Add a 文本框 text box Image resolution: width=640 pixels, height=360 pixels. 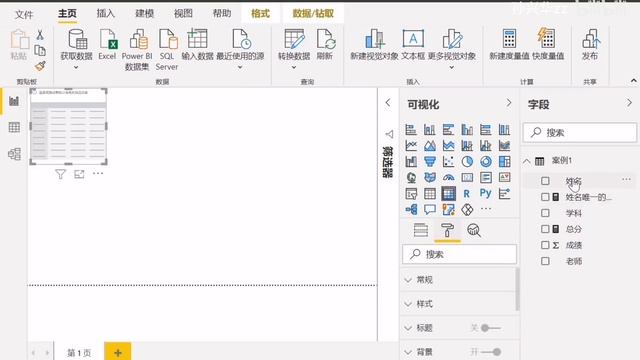pyautogui.click(x=413, y=45)
